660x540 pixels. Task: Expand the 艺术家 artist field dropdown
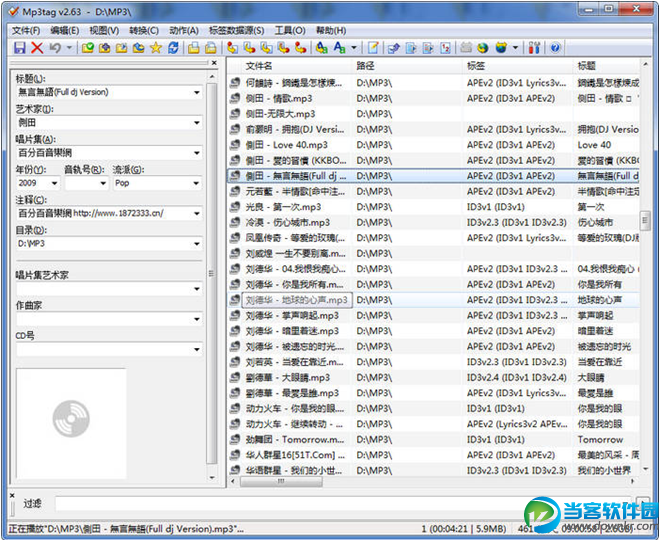[197, 122]
